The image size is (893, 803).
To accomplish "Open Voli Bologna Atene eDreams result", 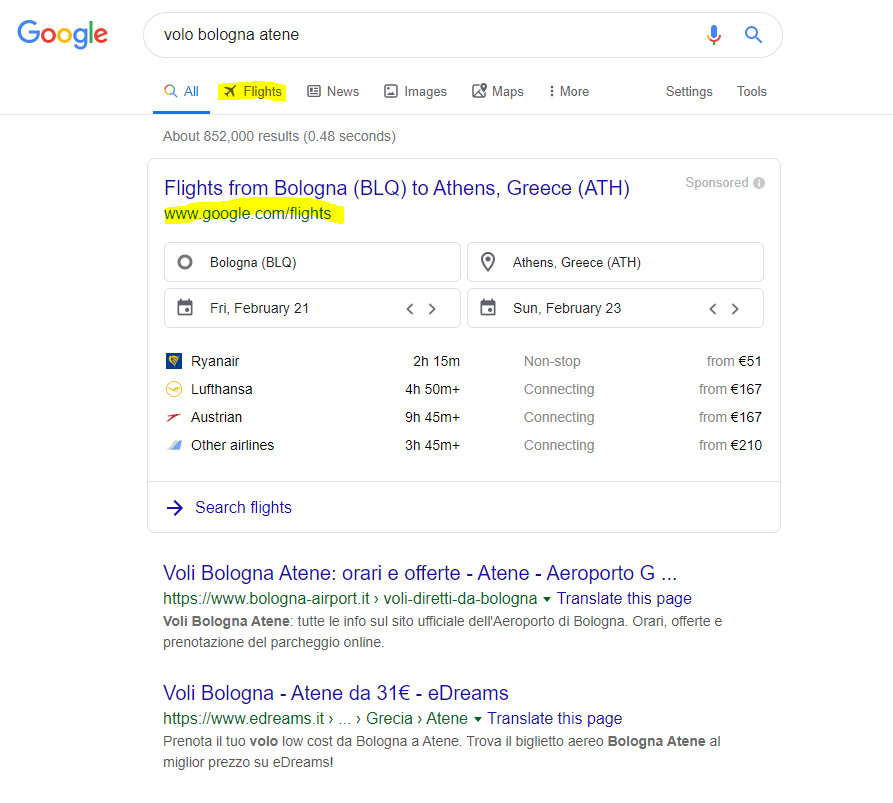I will point(335,693).
